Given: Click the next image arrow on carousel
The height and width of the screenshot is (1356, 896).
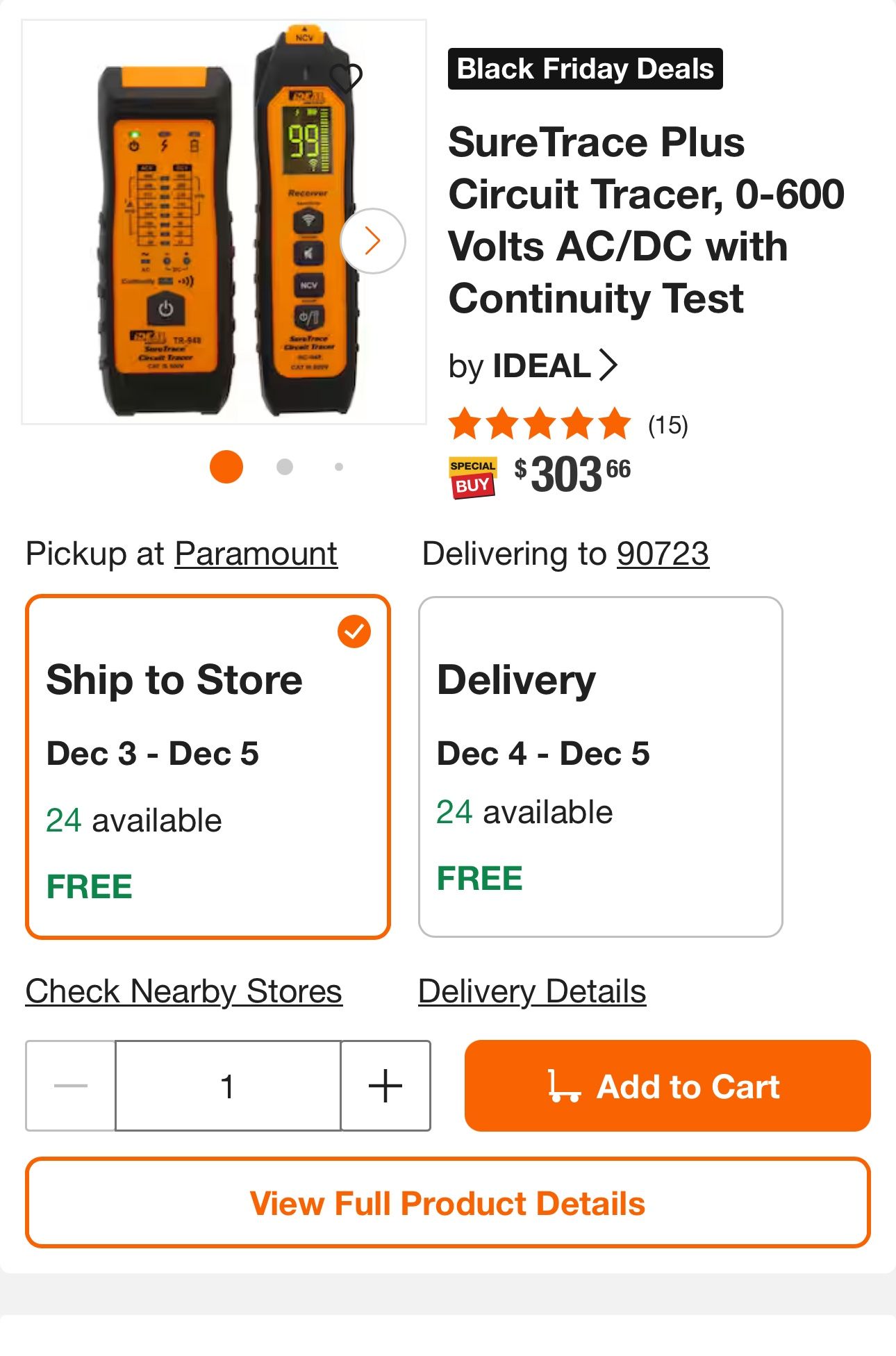Looking at the screenshot, I should coord(373,241).
